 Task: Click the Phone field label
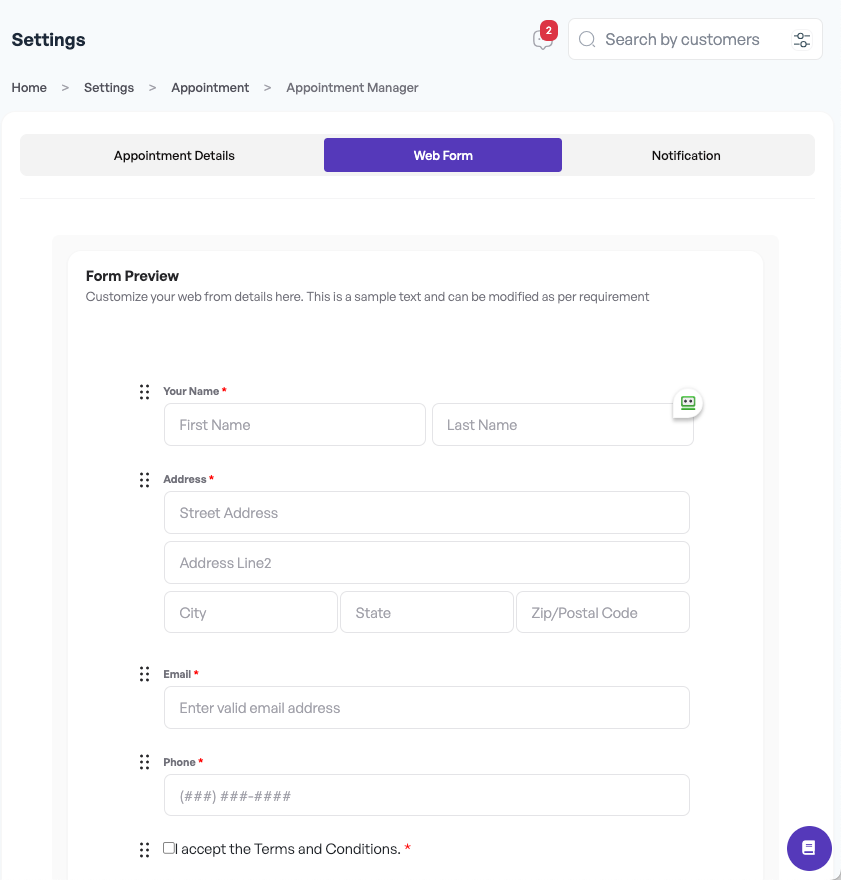tap(179, 762)
